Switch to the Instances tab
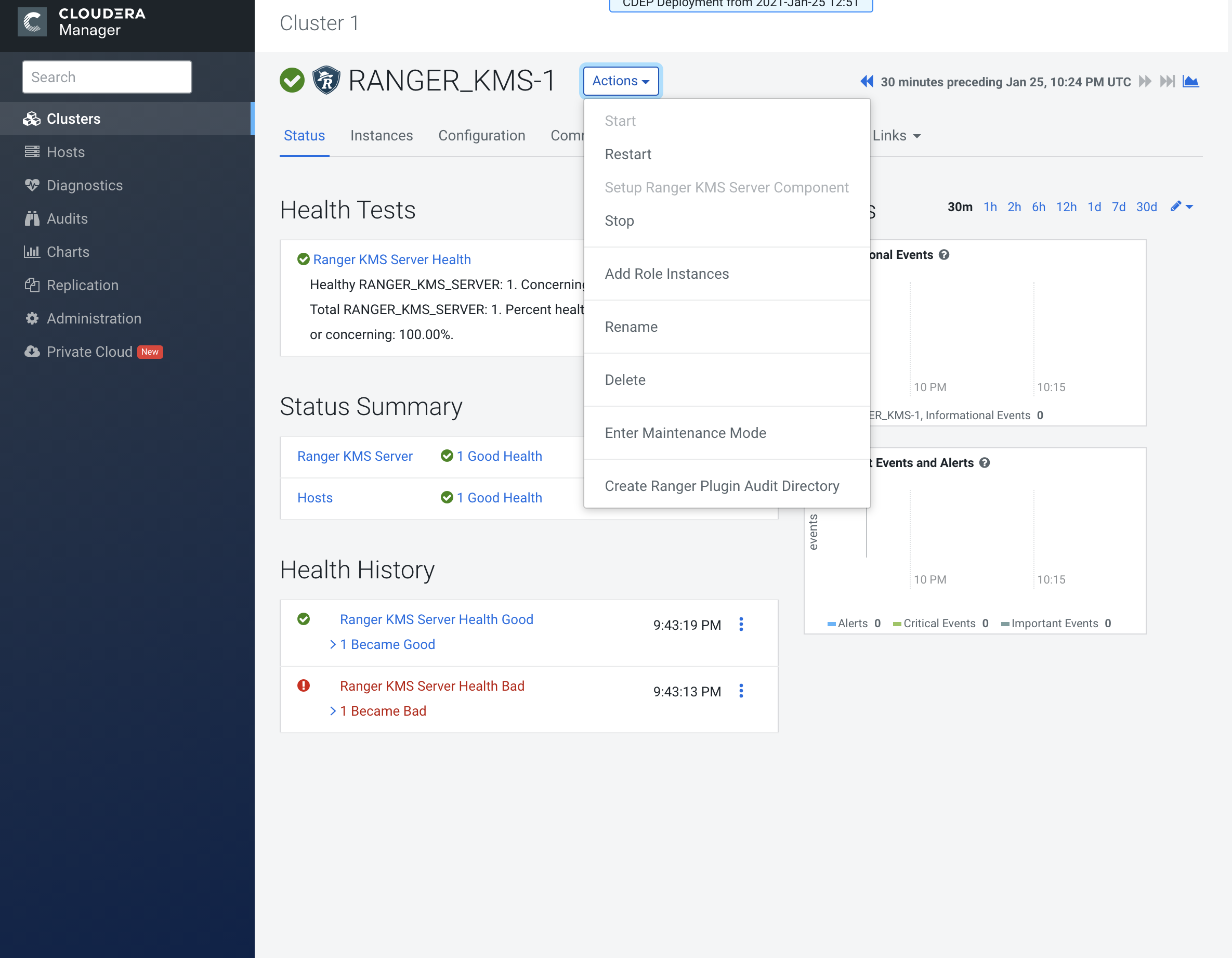The height and width of the screenshot is (958, 1232). 382,136
